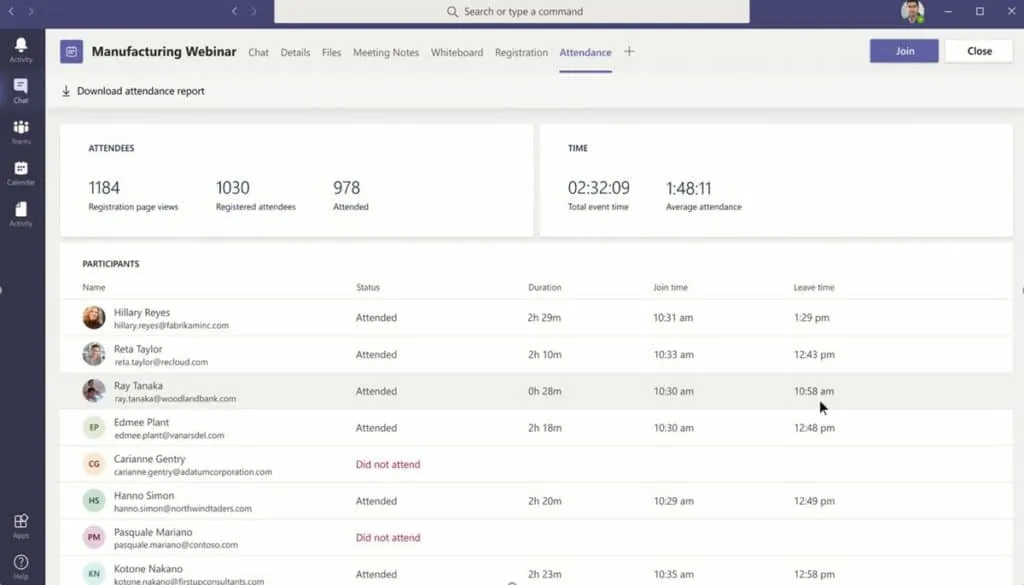Switch to the Registration tab
The height and width of the screenshot is (585, 1024).
(520, 52)
